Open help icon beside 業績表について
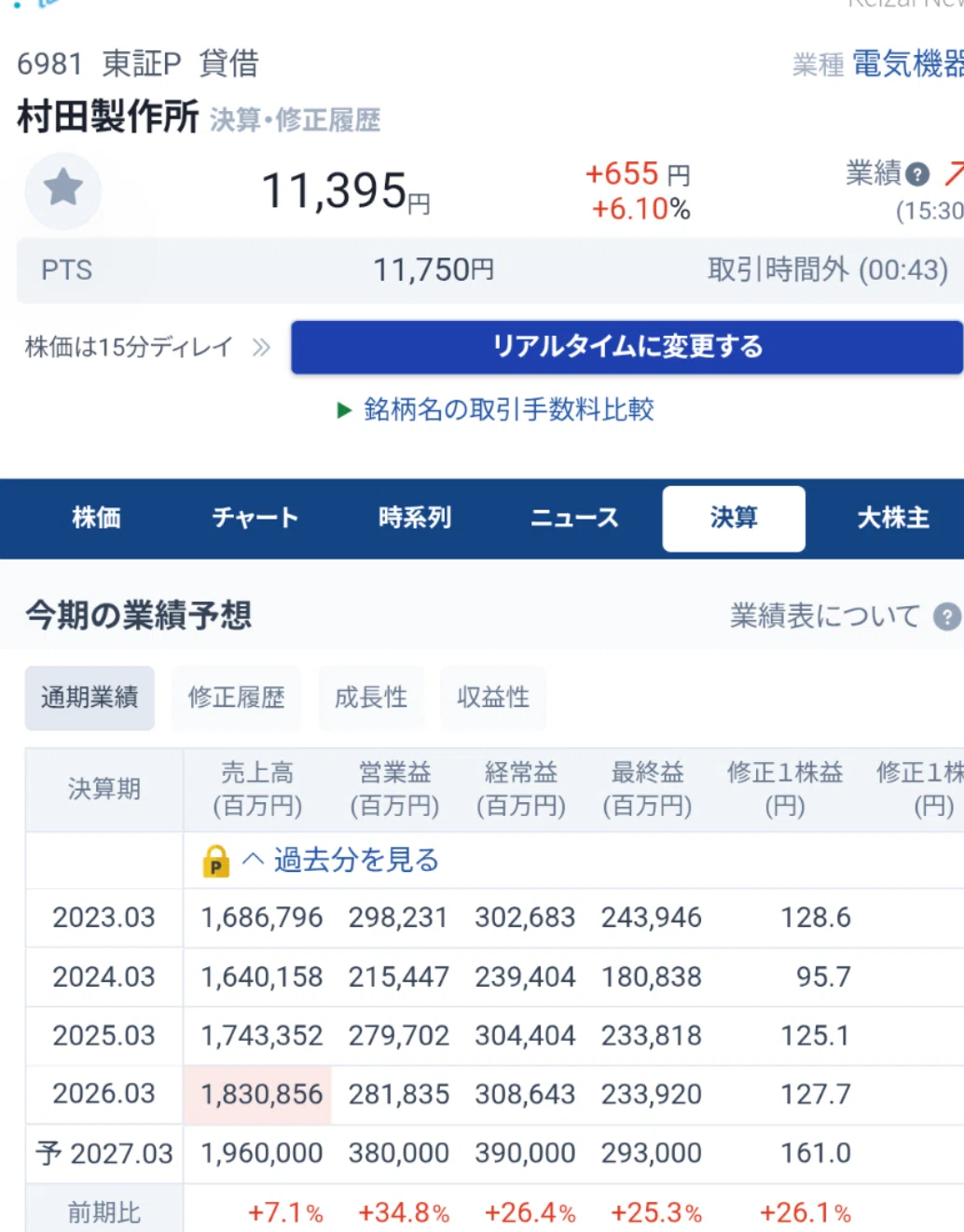Viewport: 964px width, 1232px height. [947, 616]
